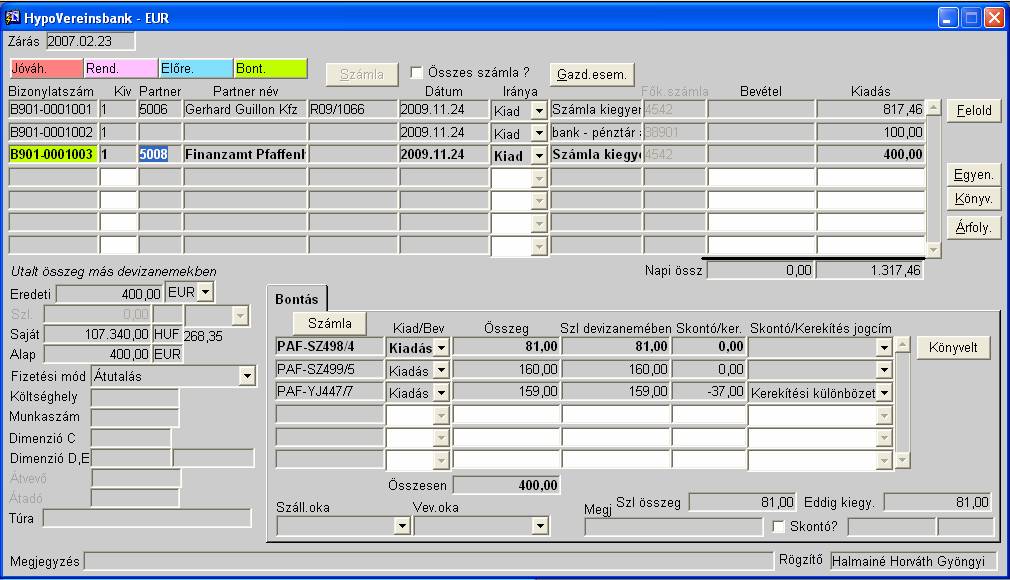Select the Rend. pink color legend
This screenshot has height=580, width=1010.
(x=121, y=68)
